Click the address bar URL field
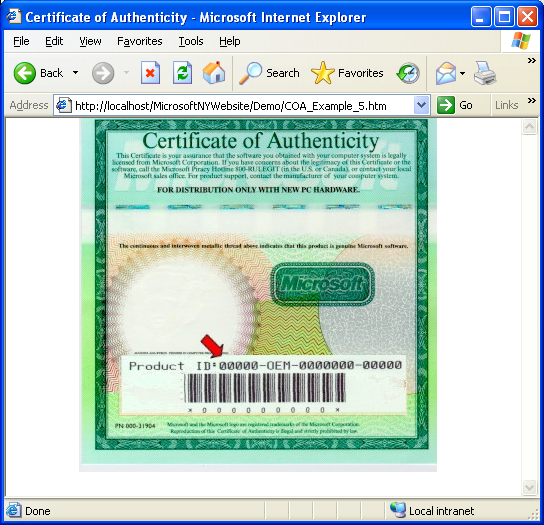544x525 pixels. pyautogui.click(x=242, y=105)
